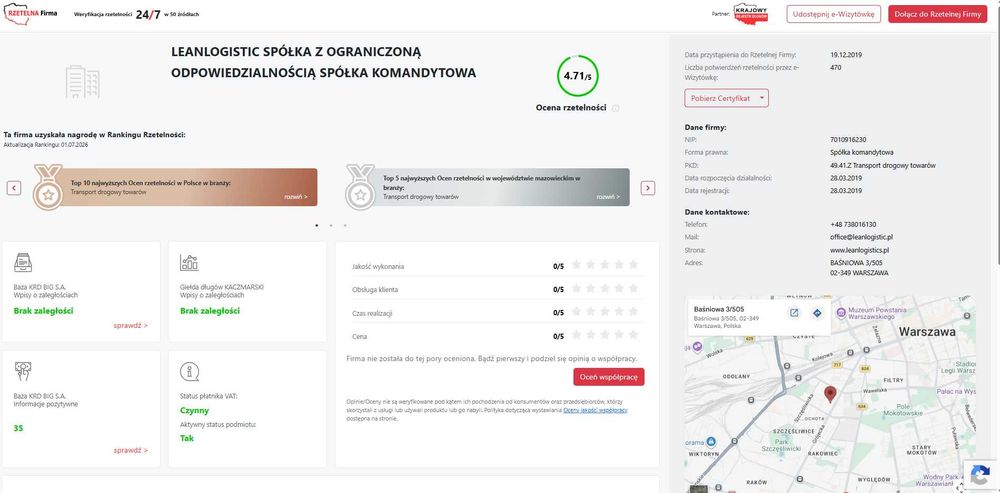Go to next award with right carousel arrow
This screenshot has height=493, width=1000.
[x=647, y=188]
